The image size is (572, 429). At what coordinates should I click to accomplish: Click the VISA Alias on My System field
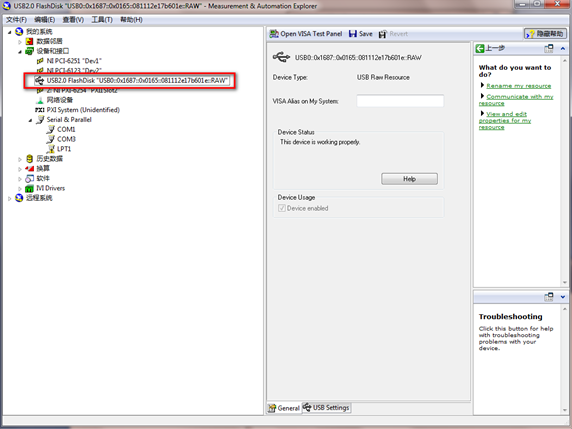click(x=400, y=101)
